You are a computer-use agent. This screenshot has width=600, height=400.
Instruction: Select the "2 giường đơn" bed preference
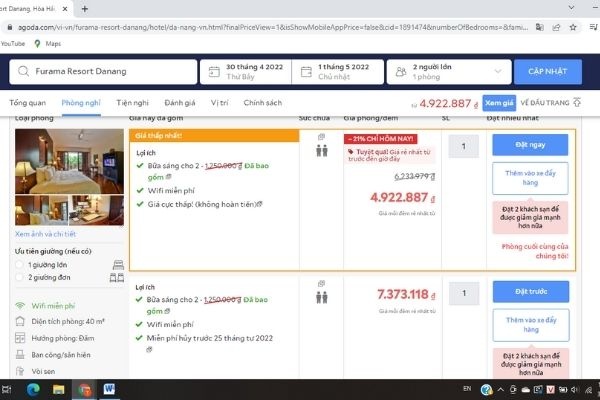(20, 278)
